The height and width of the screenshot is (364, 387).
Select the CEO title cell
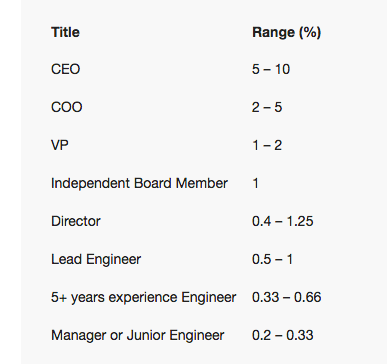point(66,69)
